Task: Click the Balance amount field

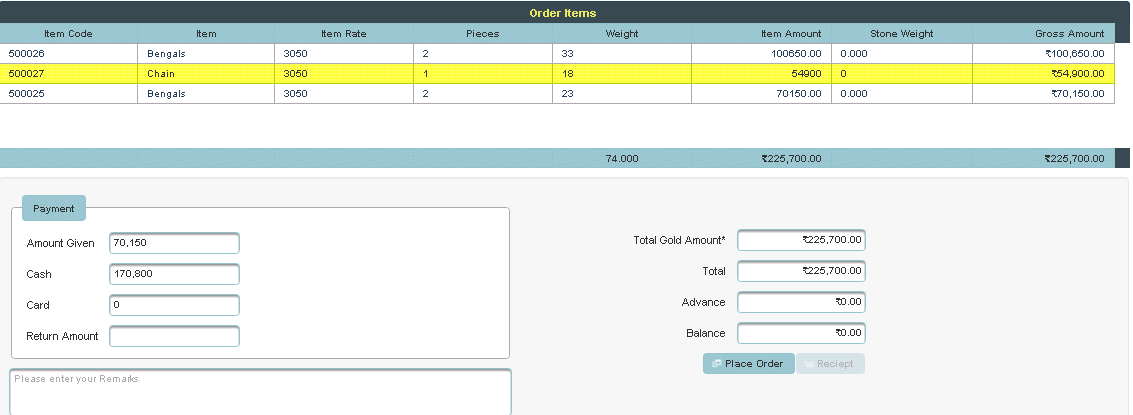Action: click(x=801, y=333)
